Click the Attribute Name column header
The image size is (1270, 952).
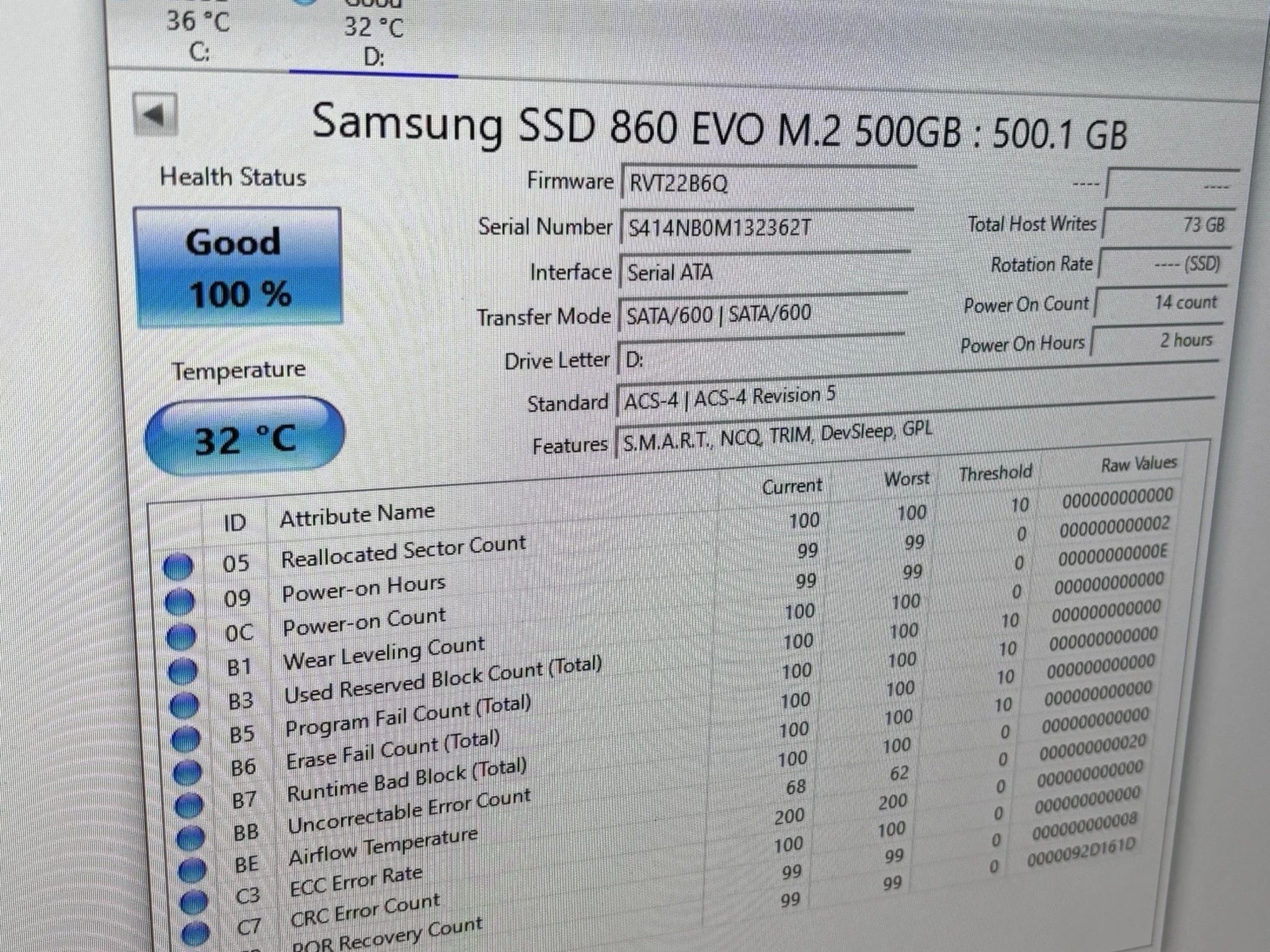click(x=357, y=515)
